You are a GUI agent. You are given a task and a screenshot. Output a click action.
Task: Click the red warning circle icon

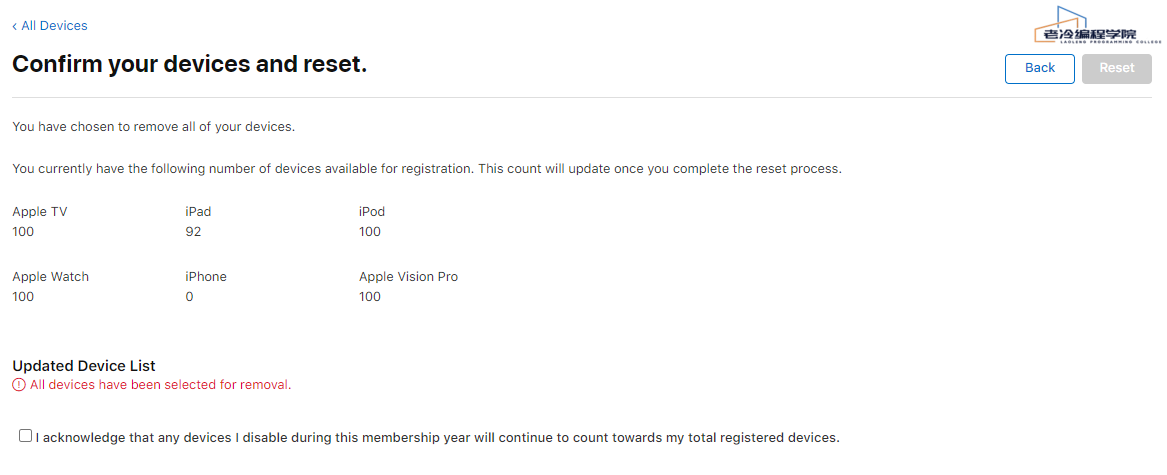19,385
